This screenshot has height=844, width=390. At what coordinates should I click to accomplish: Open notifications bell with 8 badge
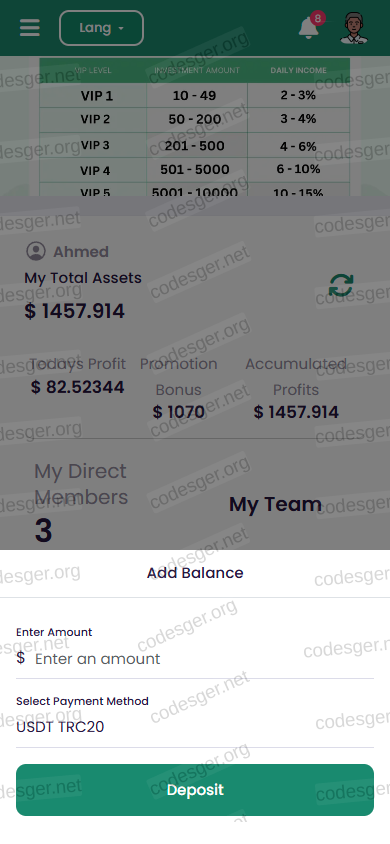(309, 27)
